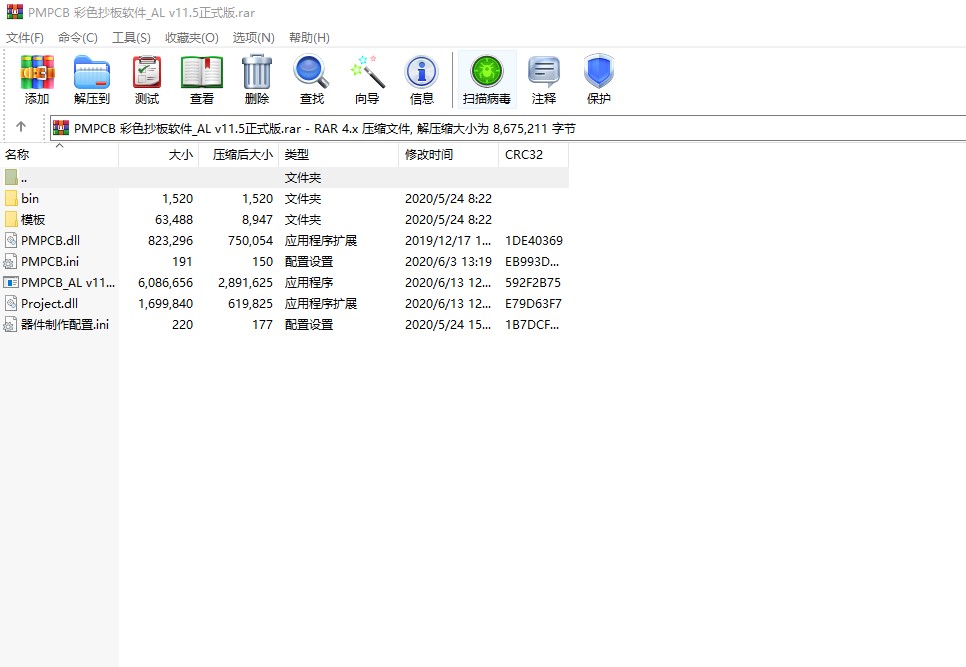Click the archive icon in address bar

coord(61,128)
